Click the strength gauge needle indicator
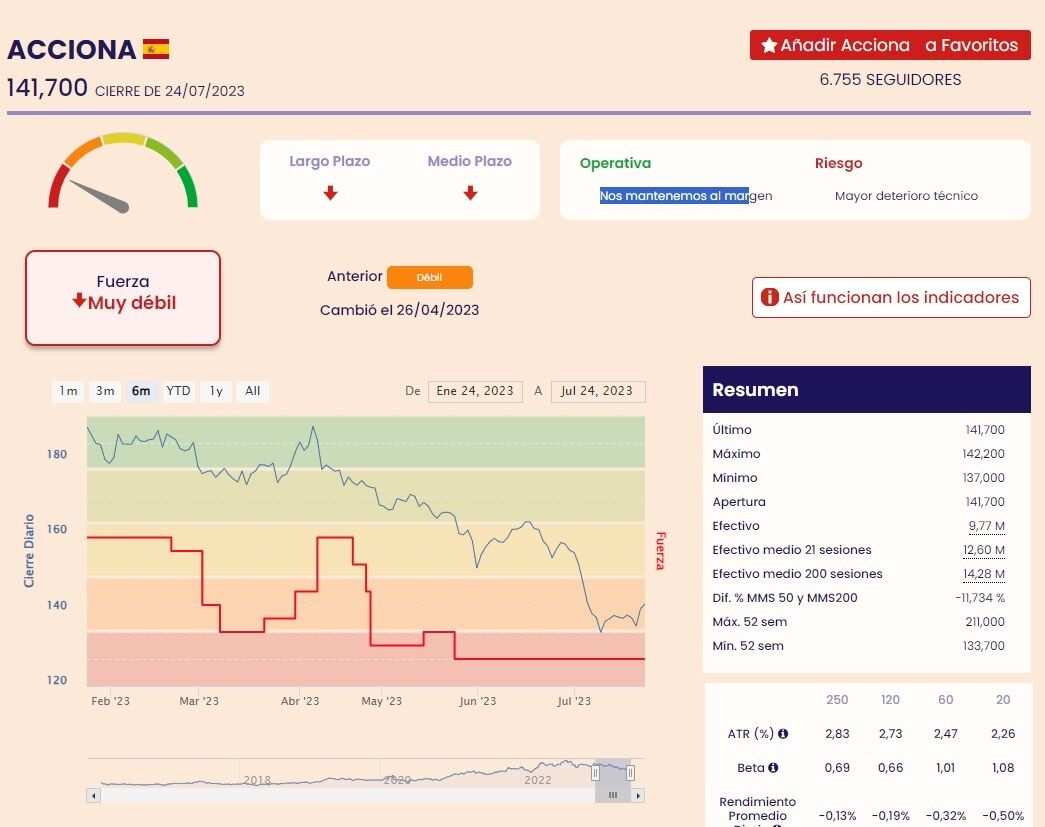 99,197
